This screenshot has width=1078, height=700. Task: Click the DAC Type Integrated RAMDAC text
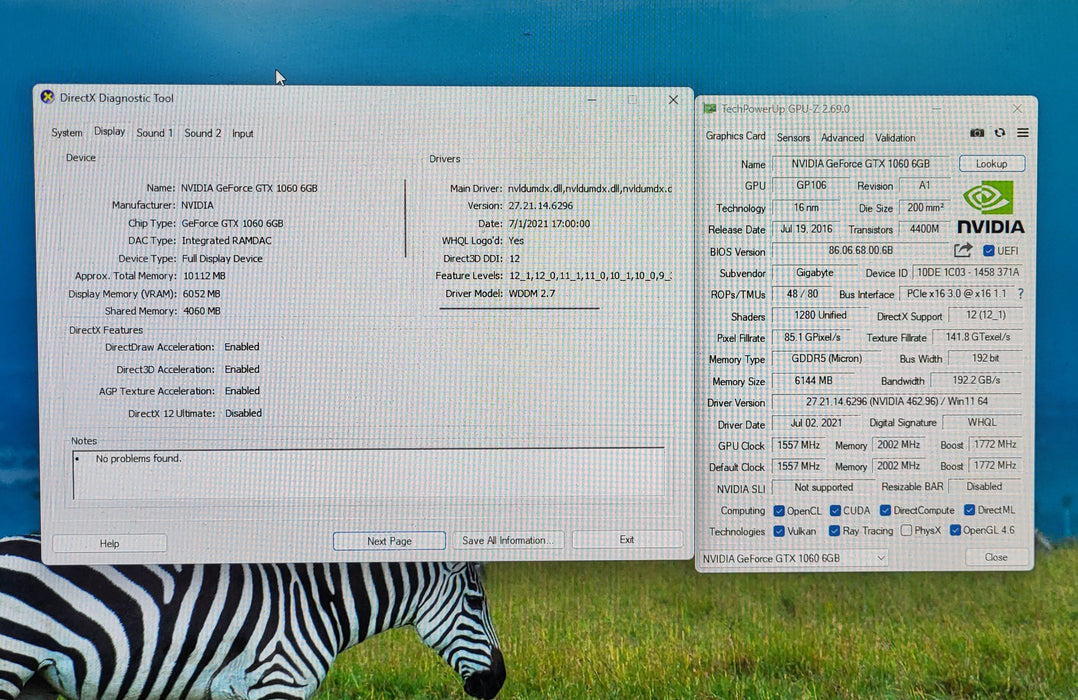[x=226, y=241]
